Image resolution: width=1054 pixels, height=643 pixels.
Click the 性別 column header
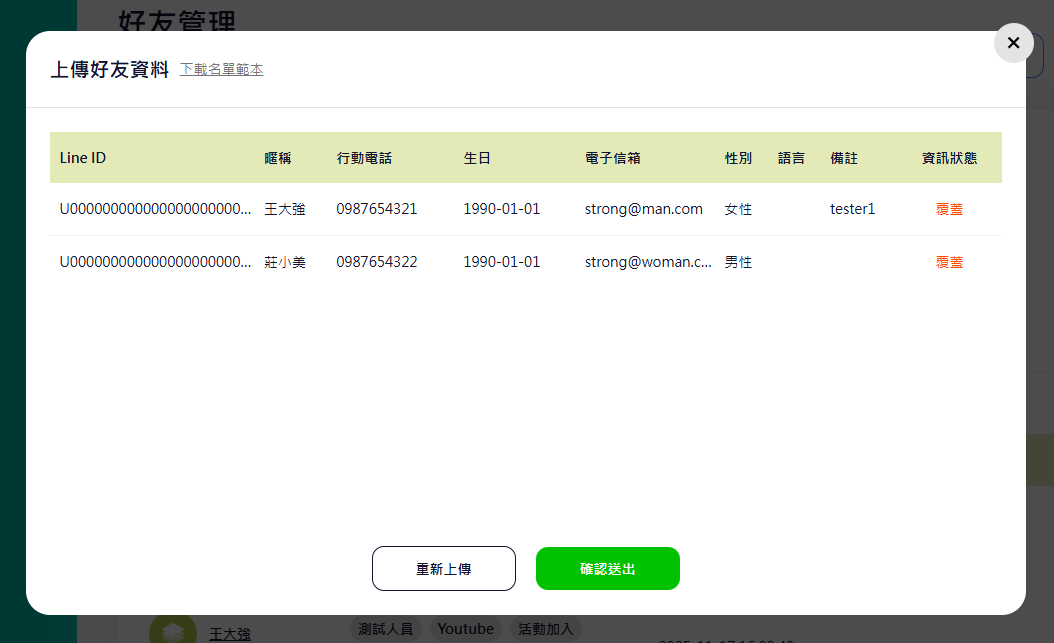click(738, 158)
